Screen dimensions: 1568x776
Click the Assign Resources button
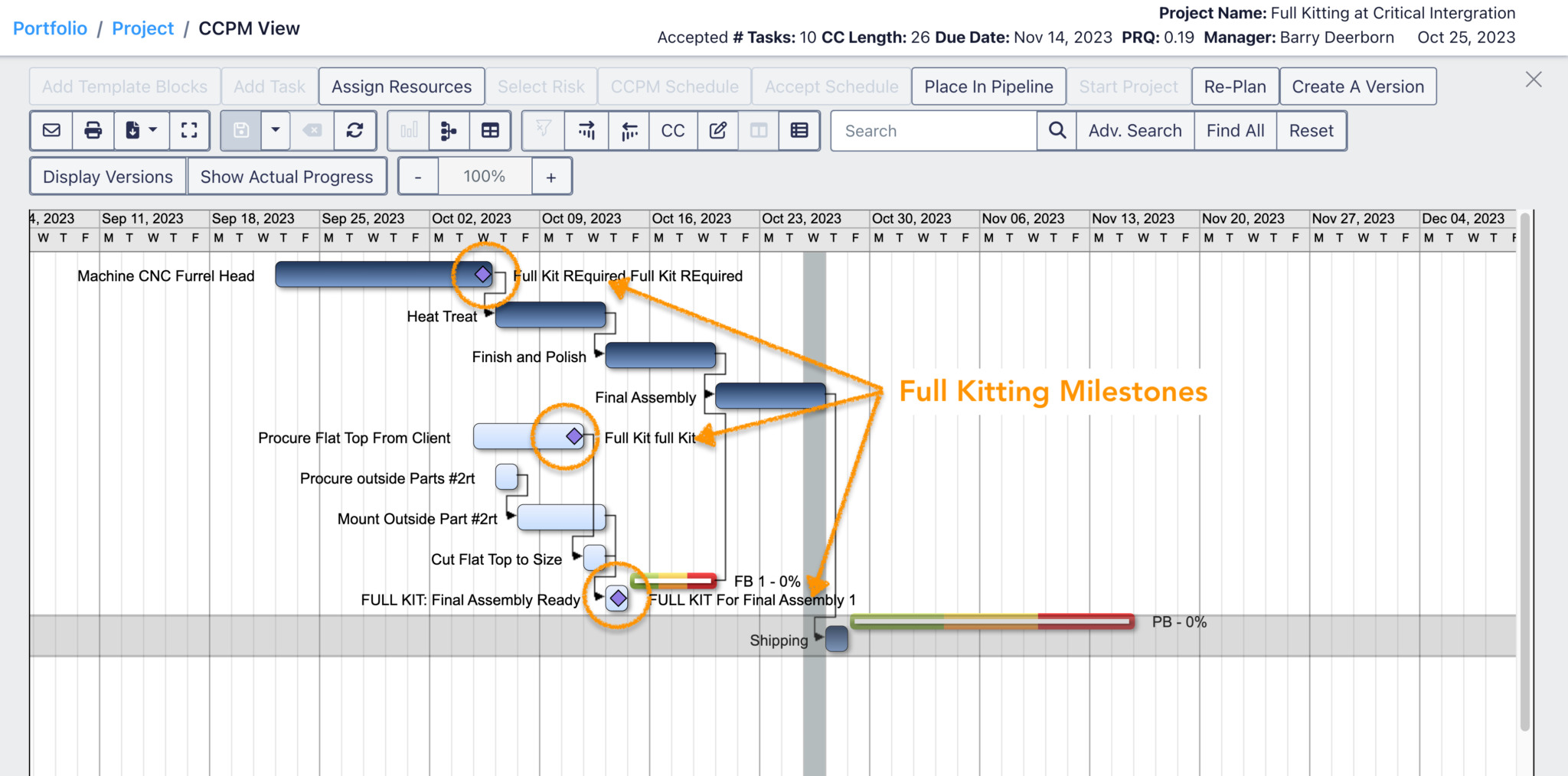click(401, 86)
